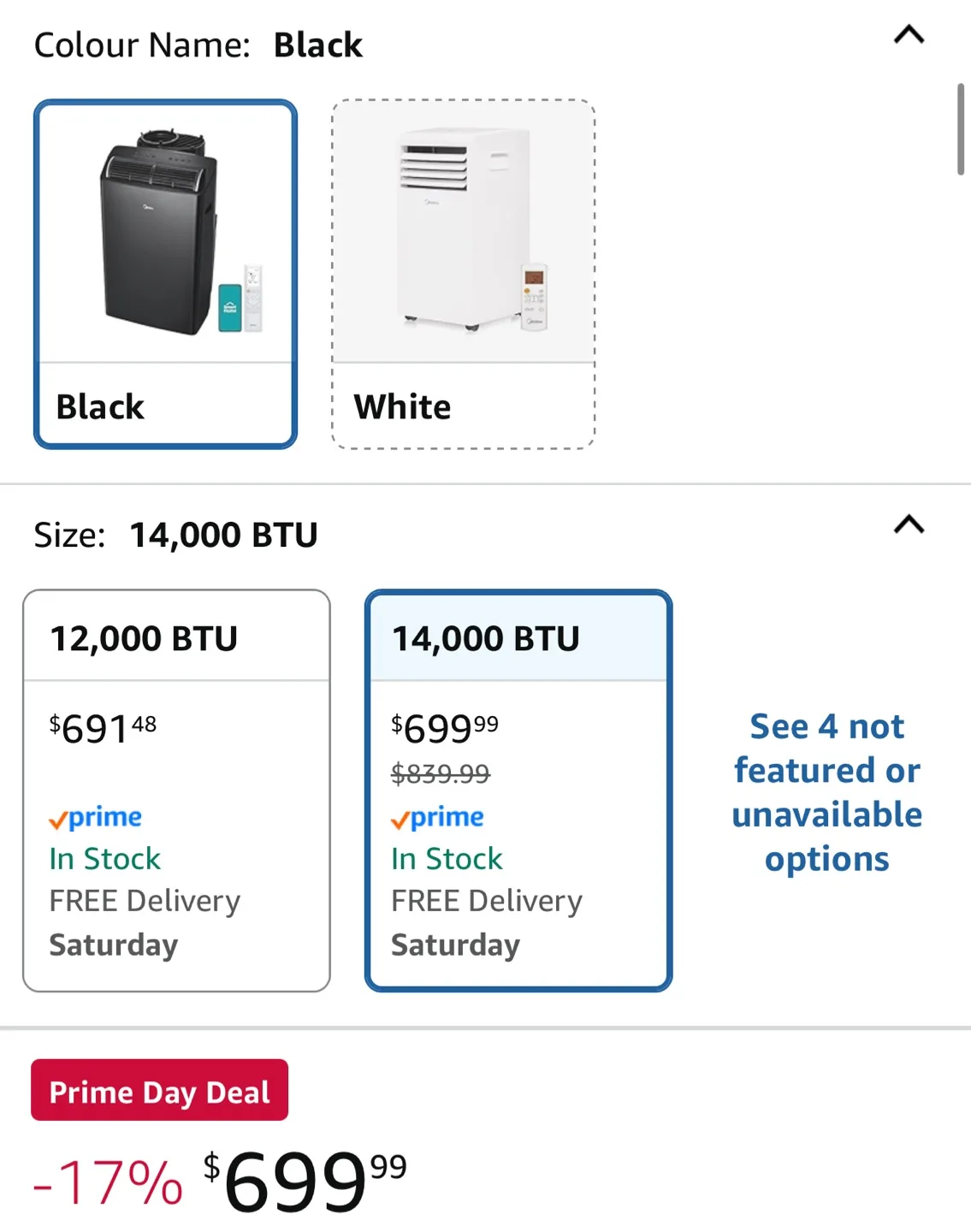Click the strikethrough $839.99 list price
This screenshot has height=1232, width=971.
click(x=440, y=774)
